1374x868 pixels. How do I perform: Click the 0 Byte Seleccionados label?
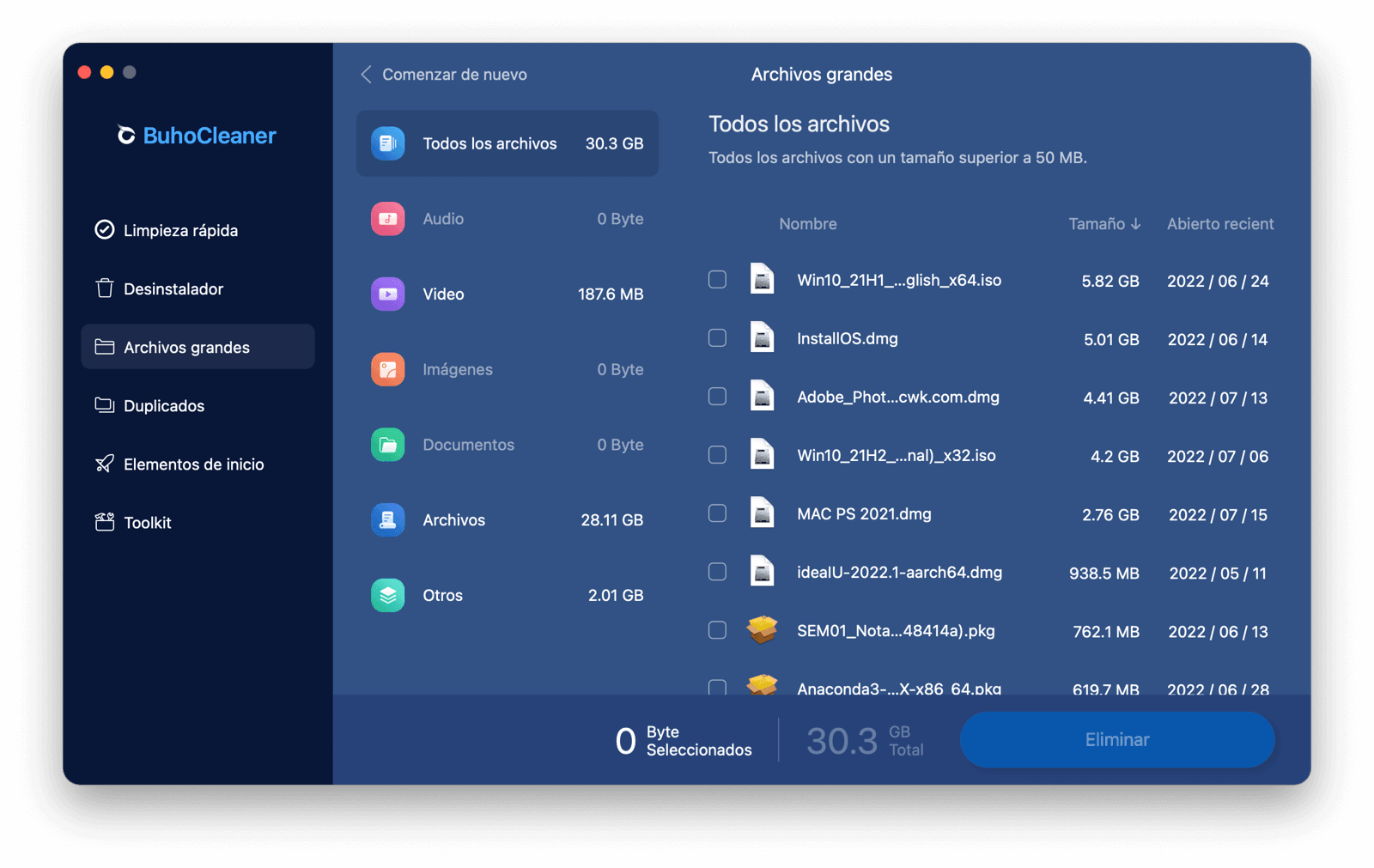point(684,740)
